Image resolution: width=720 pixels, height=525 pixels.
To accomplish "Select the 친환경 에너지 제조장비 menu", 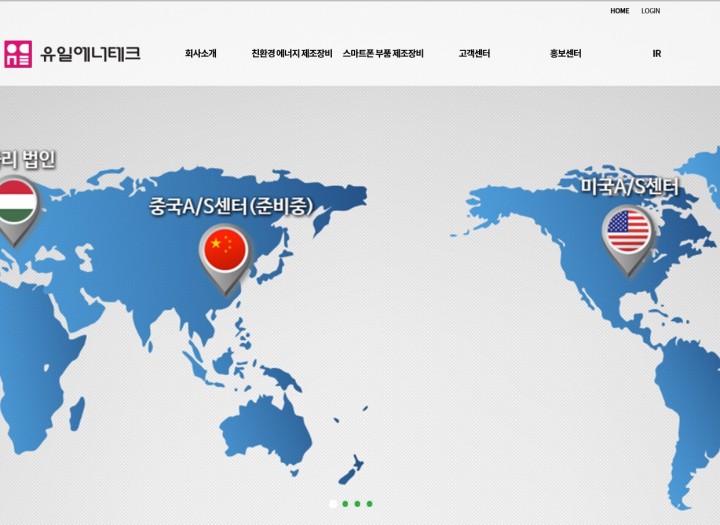I will click(x=292, y=54).
